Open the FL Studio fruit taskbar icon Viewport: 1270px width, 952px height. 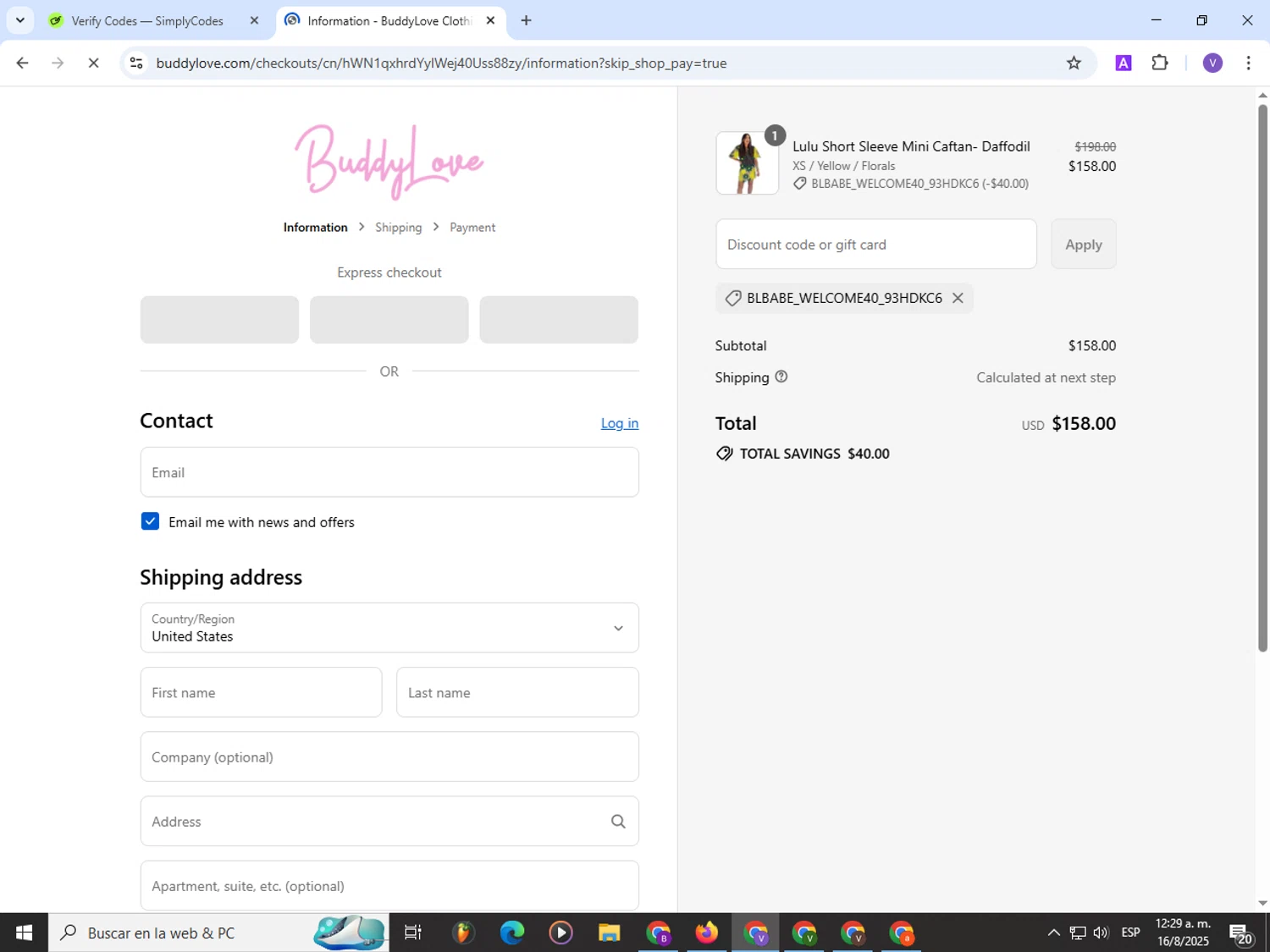point(462,933)
